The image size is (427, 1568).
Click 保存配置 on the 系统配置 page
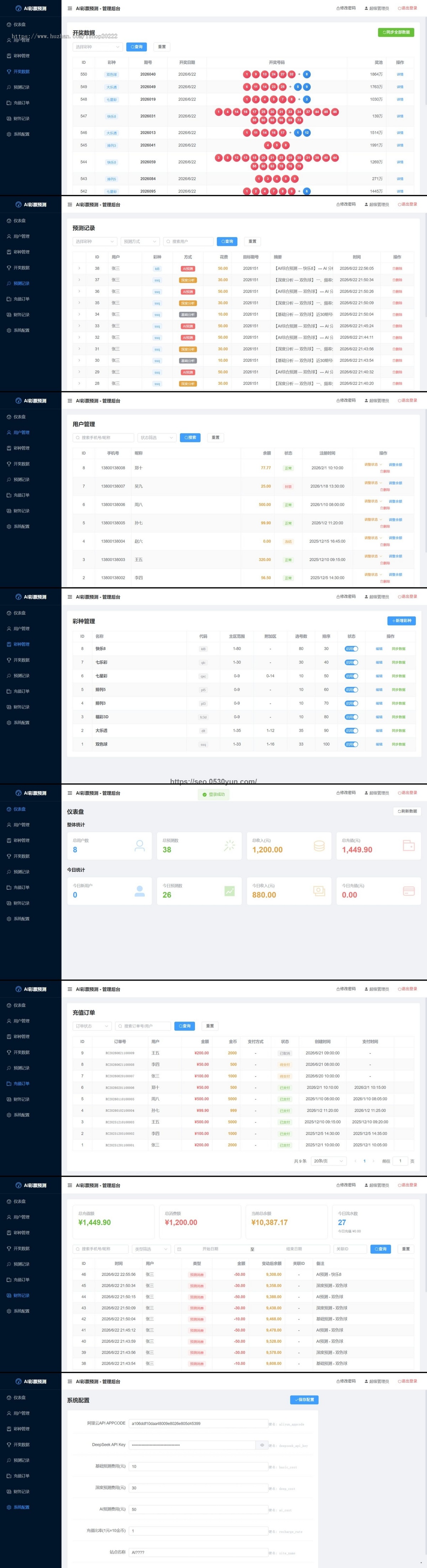click(x=304, y=1400)
